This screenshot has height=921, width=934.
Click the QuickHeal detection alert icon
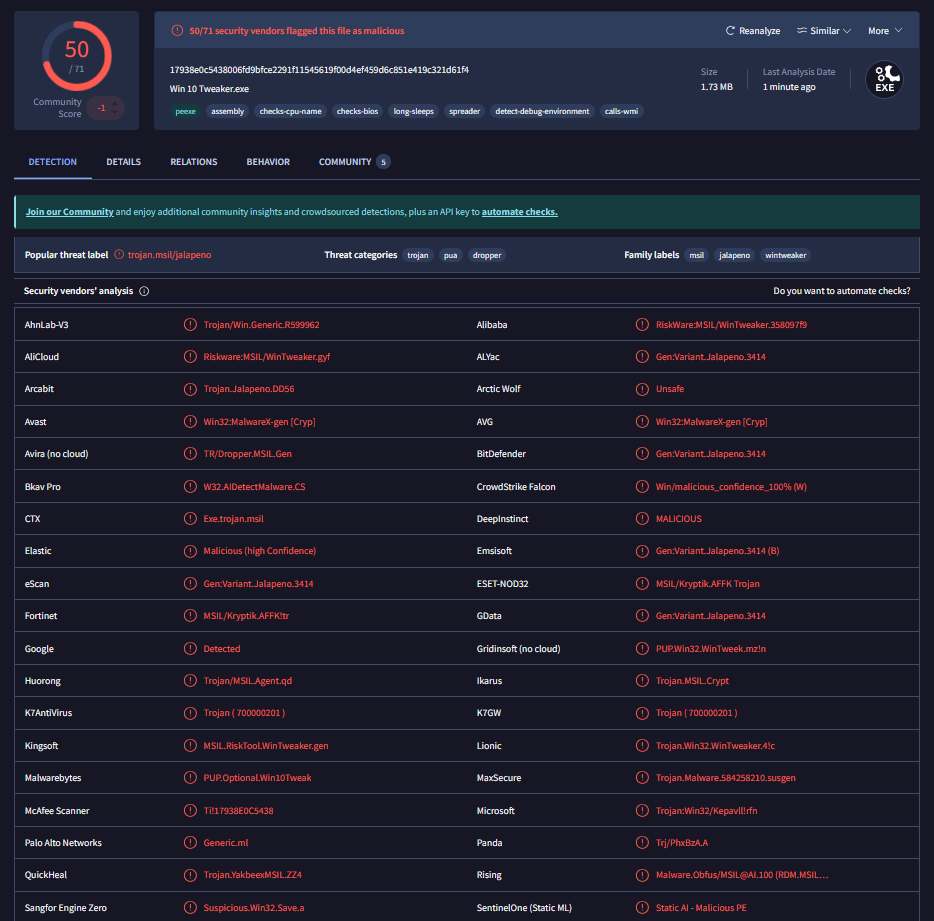coord(190,875)
